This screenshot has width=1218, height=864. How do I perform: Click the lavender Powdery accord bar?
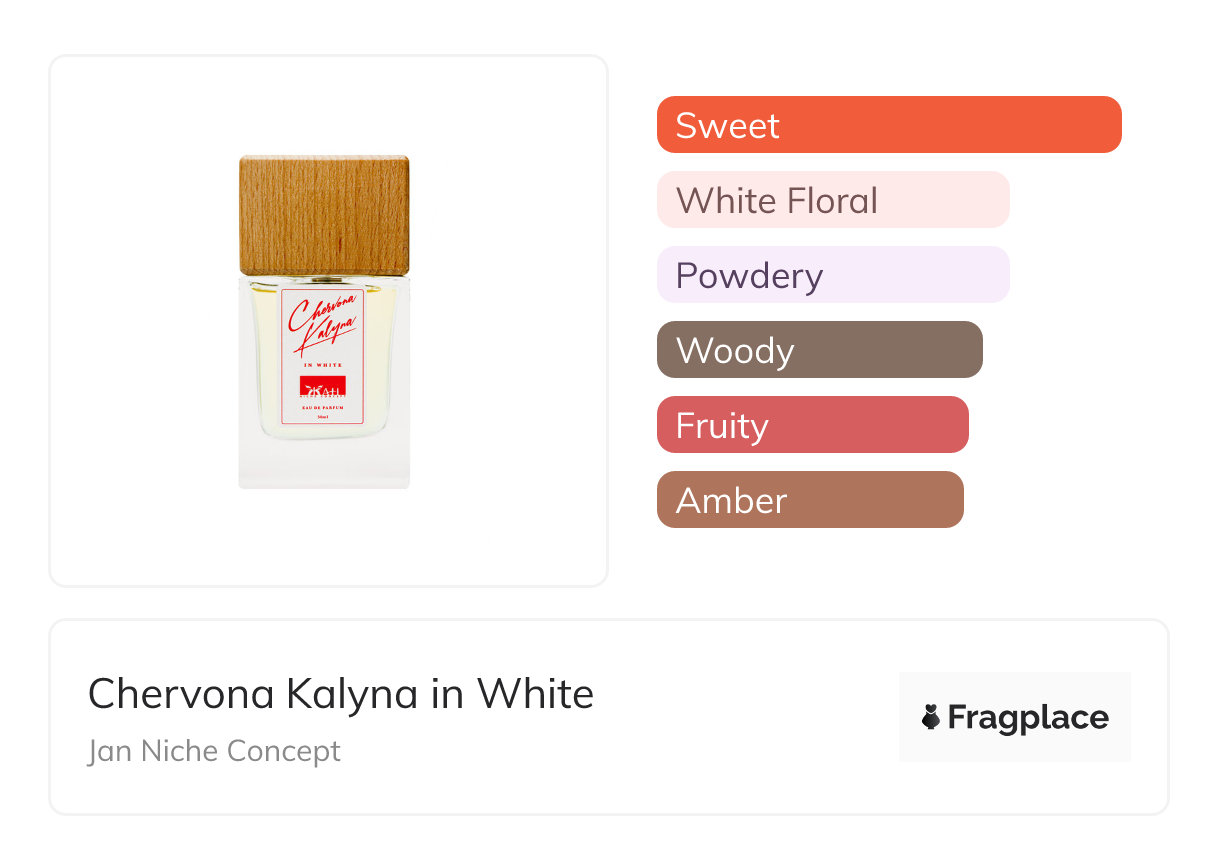click(x=832, y=275)
